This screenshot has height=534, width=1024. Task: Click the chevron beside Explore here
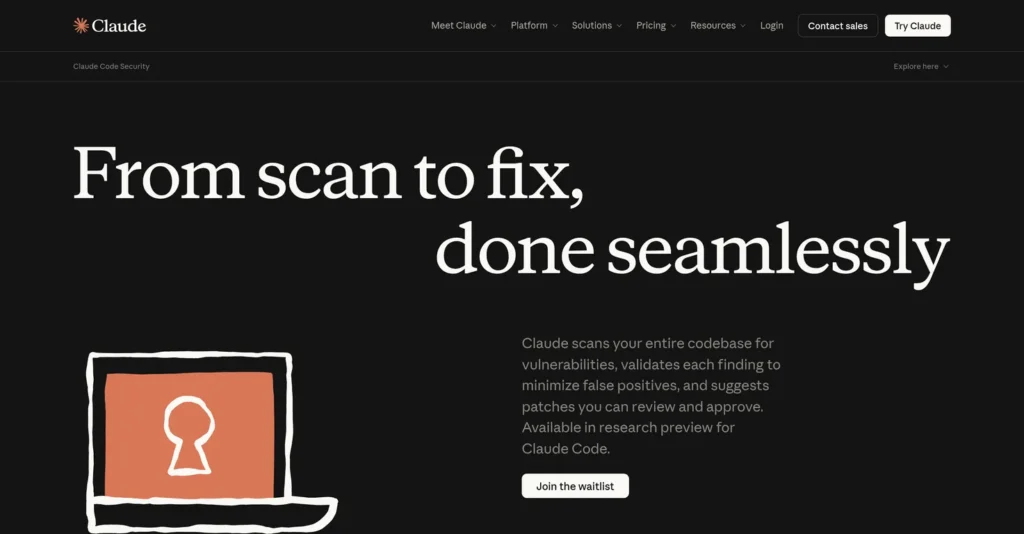coord(946,67)
